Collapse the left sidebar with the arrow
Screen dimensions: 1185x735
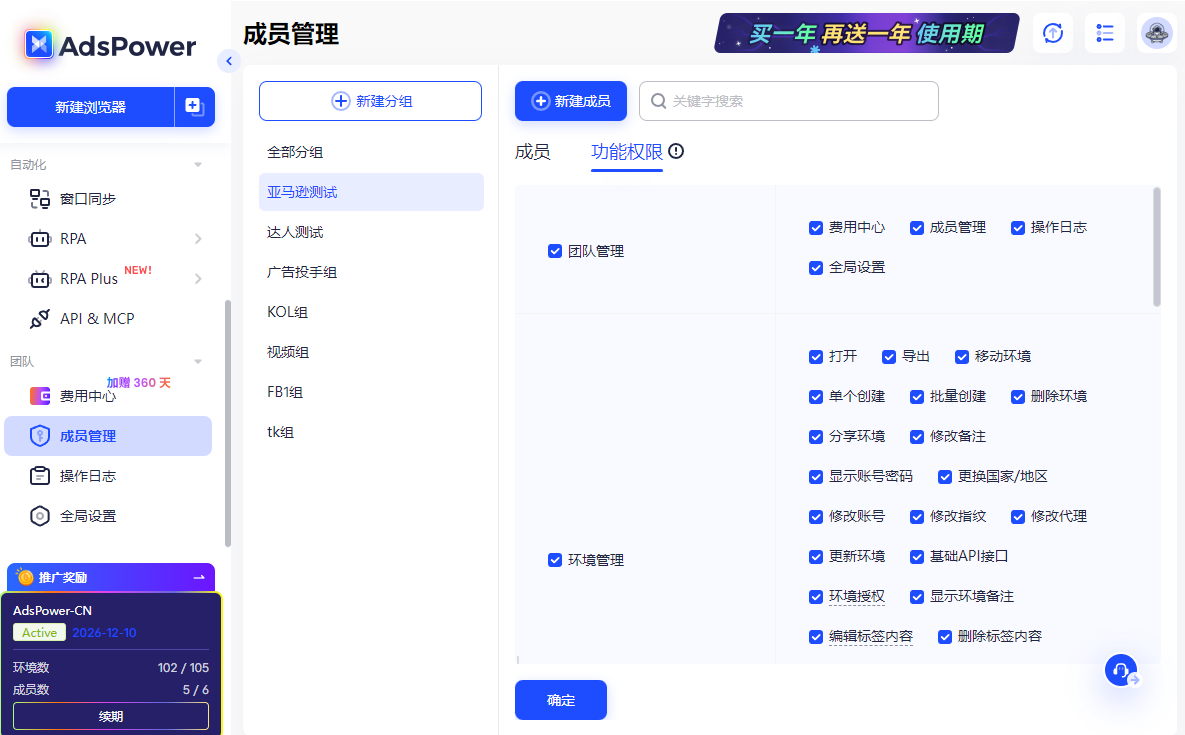229,61
